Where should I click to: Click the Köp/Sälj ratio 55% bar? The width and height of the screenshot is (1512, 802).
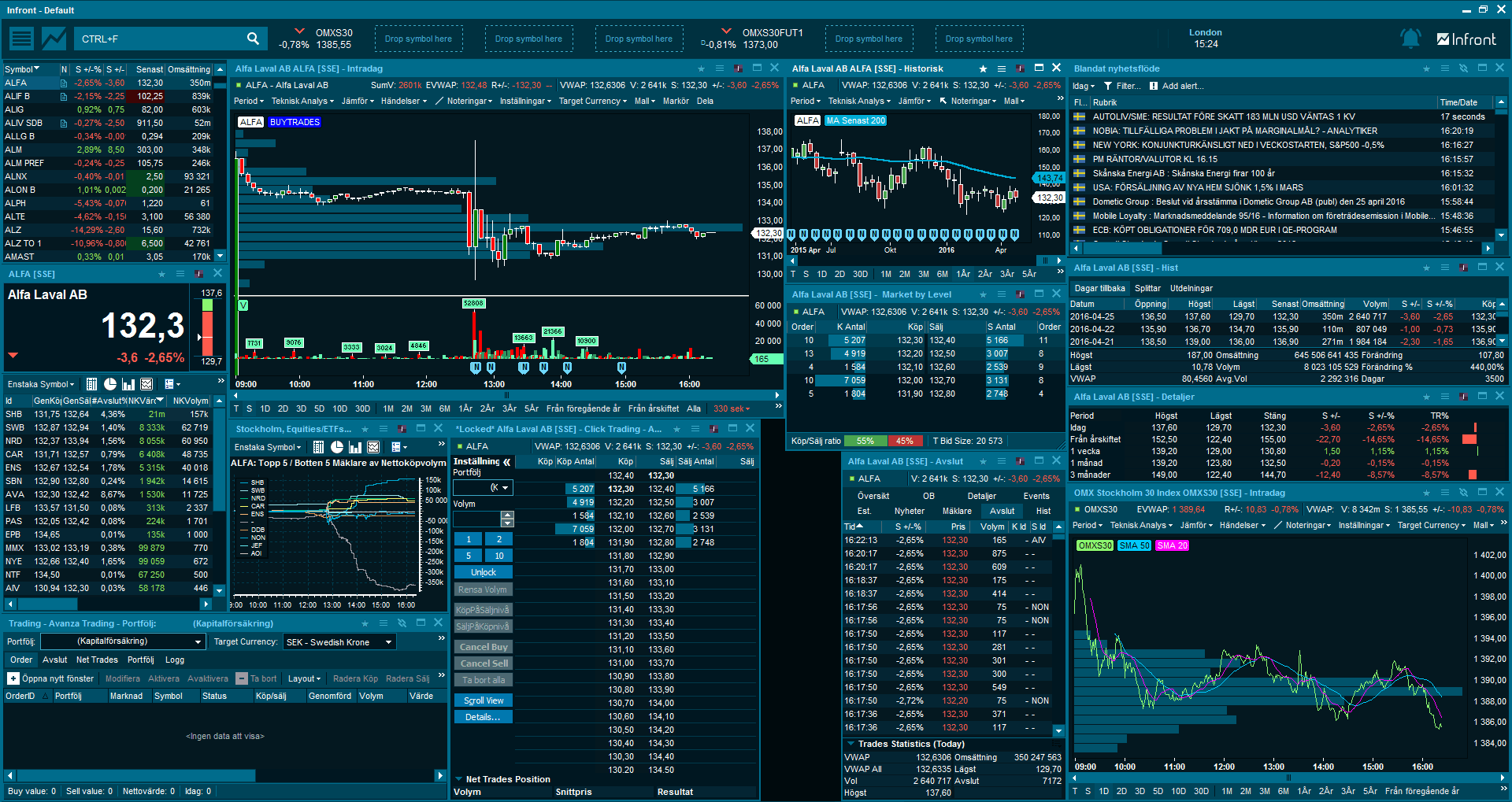pos(865,441)
